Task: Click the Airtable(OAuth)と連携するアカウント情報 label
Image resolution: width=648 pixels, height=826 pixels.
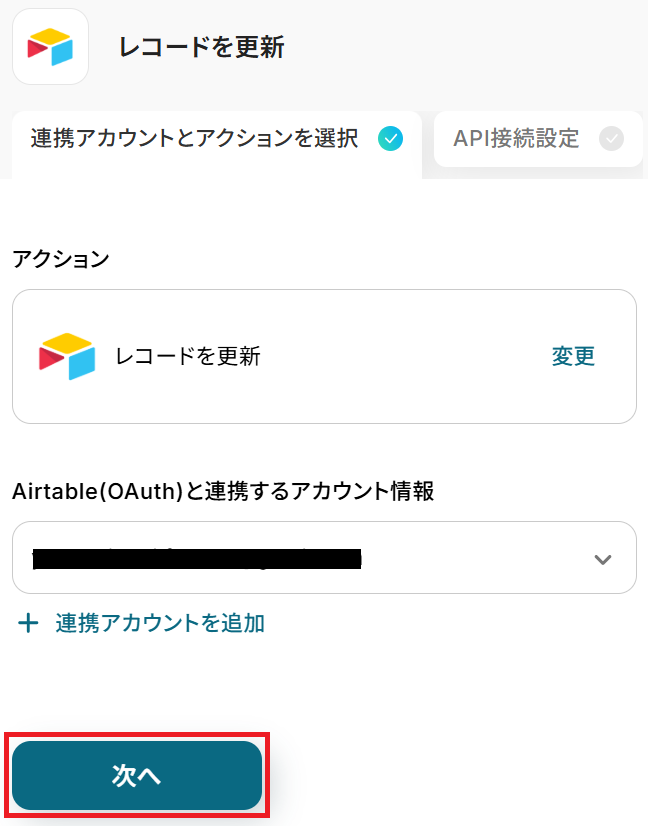Action: 223,491
